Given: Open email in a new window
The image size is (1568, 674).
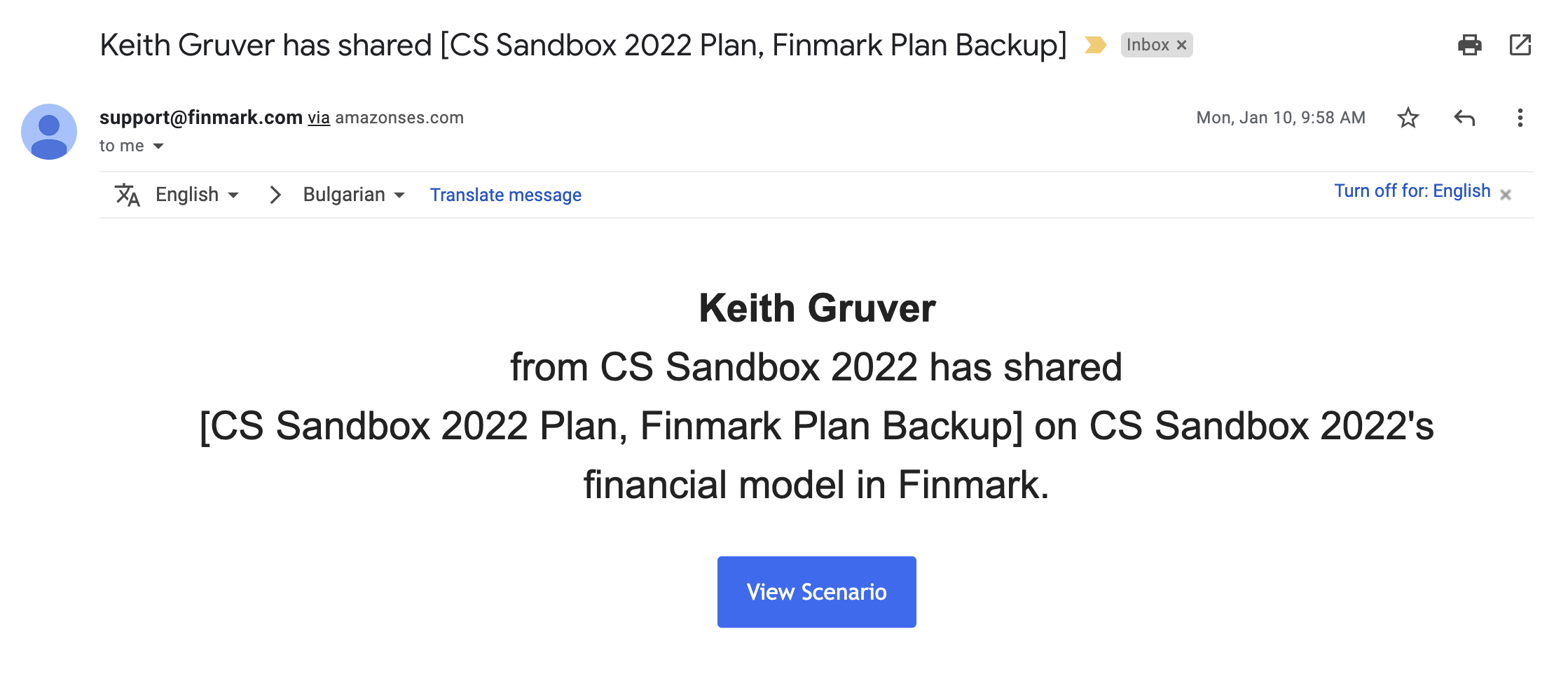Looking at the screenshot, I should [x=1520, y=45].
